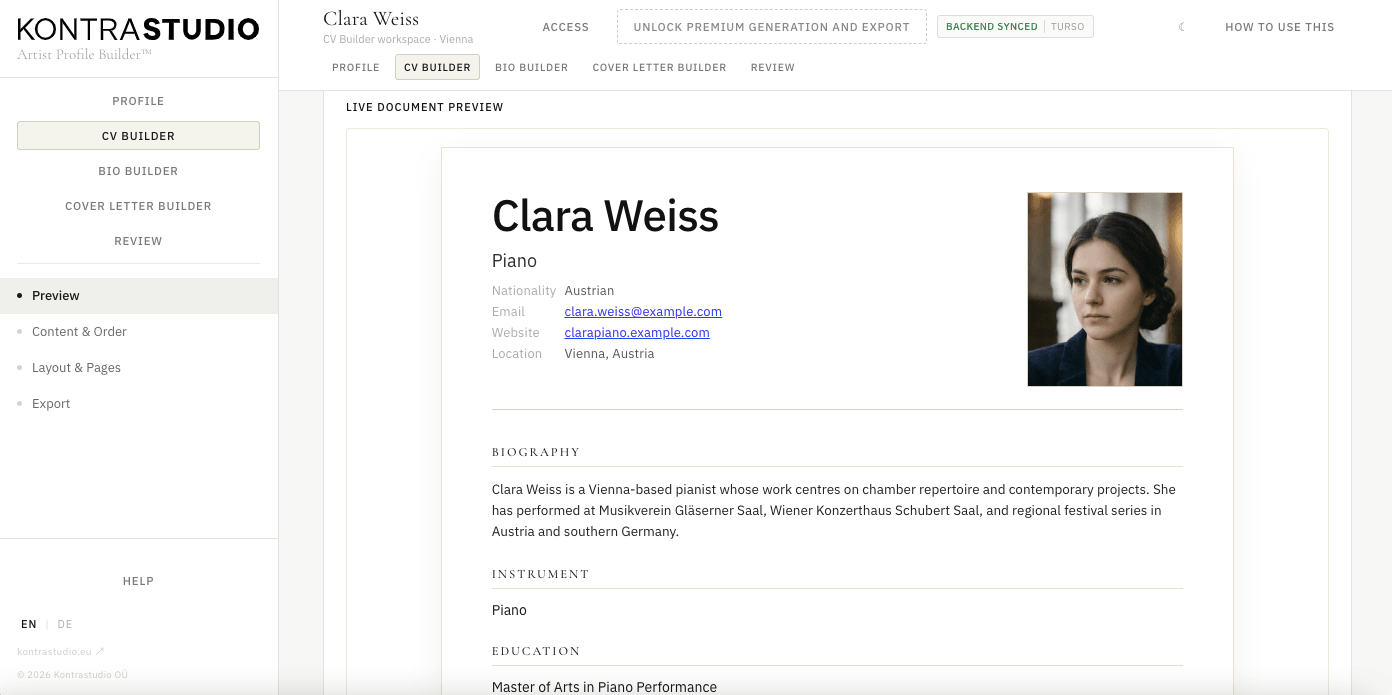
Task: Click Master of Arts in Piano Performance
Action: pos(604,687)
